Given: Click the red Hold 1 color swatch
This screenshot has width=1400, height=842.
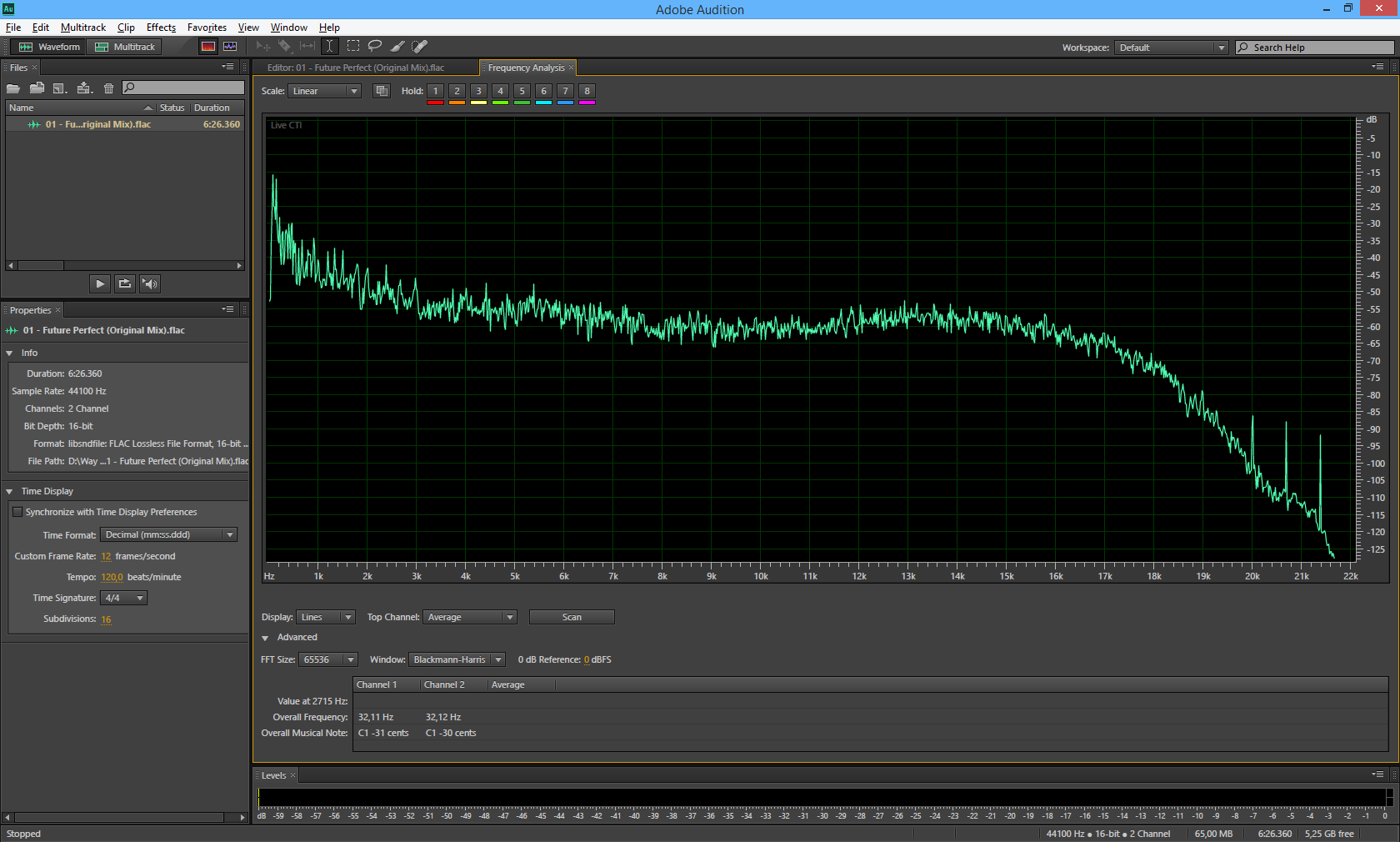Looking at the screenshot, I should (x=435, y=103).
